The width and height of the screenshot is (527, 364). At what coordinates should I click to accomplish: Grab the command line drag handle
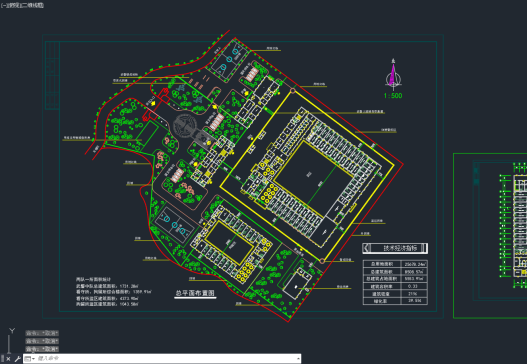2,359
